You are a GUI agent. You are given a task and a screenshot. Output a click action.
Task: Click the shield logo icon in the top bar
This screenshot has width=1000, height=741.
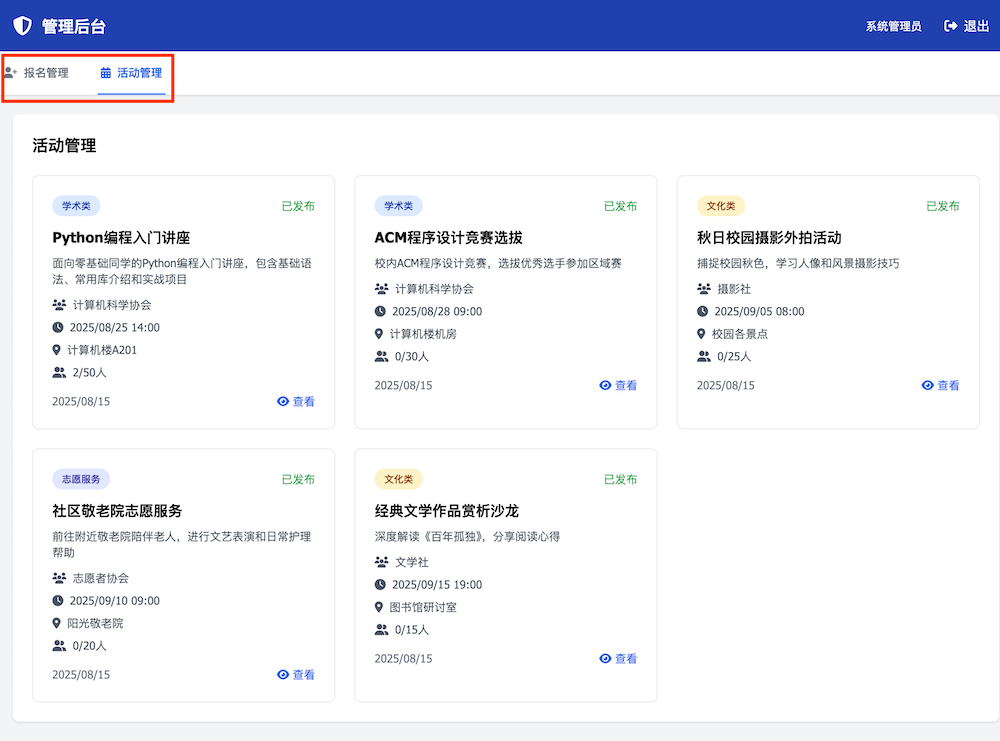click(24, 27)
